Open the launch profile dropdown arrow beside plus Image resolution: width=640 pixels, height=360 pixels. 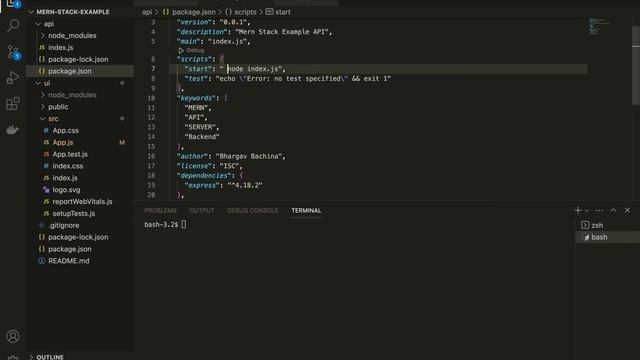coord(587,211)
